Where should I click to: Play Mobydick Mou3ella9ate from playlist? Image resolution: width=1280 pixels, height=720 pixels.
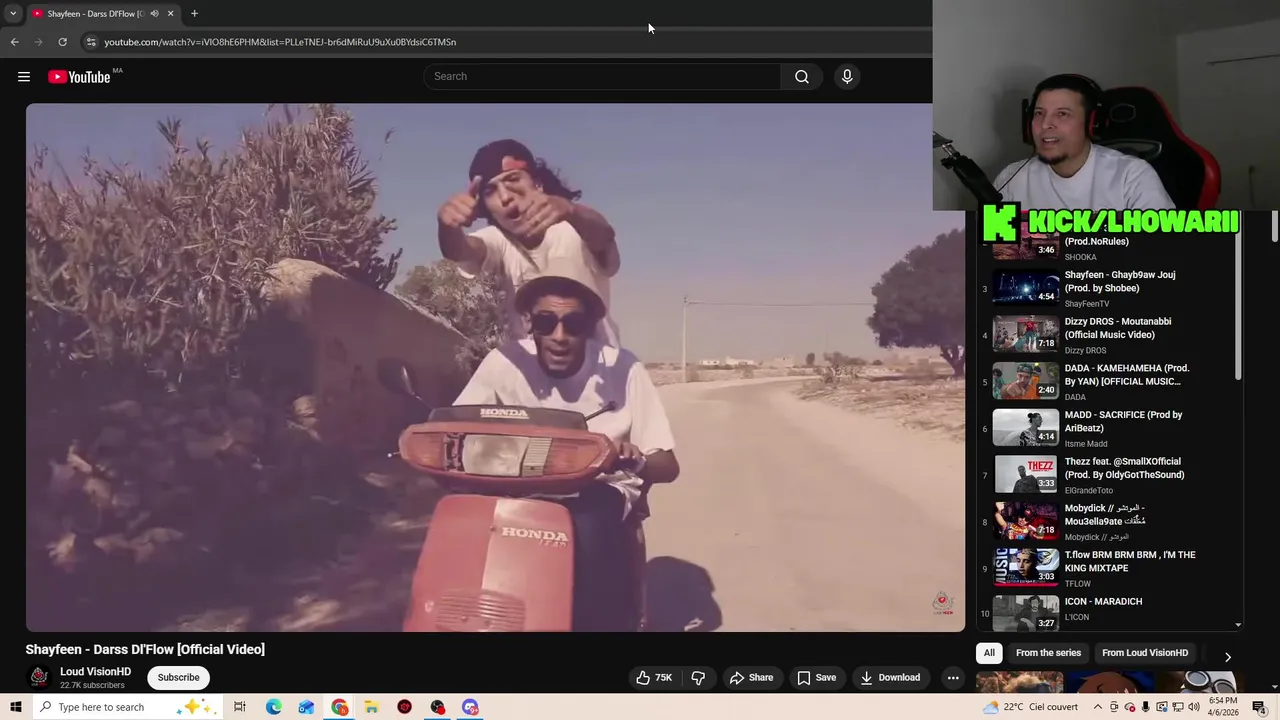point(1108,521)
